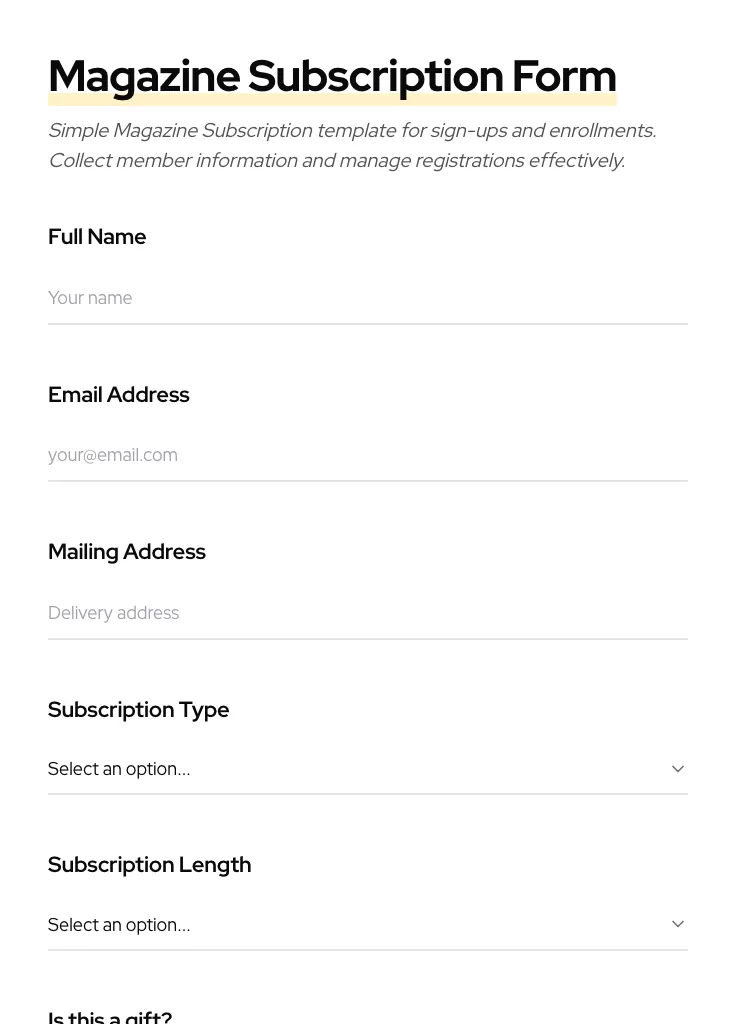
Task: Click the Is this a gift question
Action: pyautogui.click(x=110, y=1015)
